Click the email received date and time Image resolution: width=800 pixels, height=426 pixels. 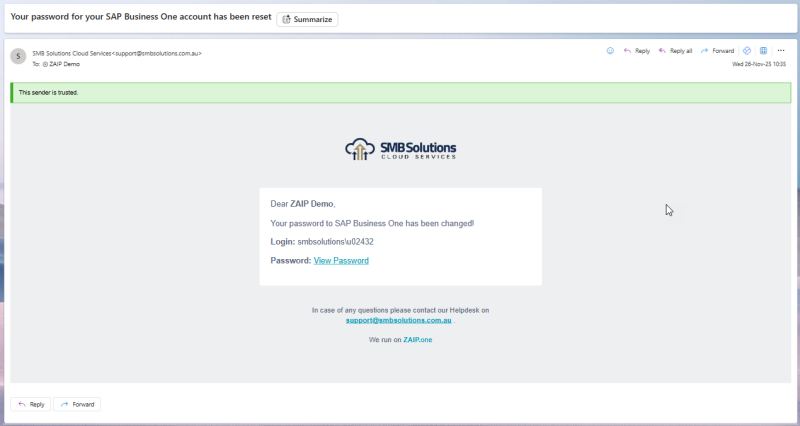click(760, 63)
